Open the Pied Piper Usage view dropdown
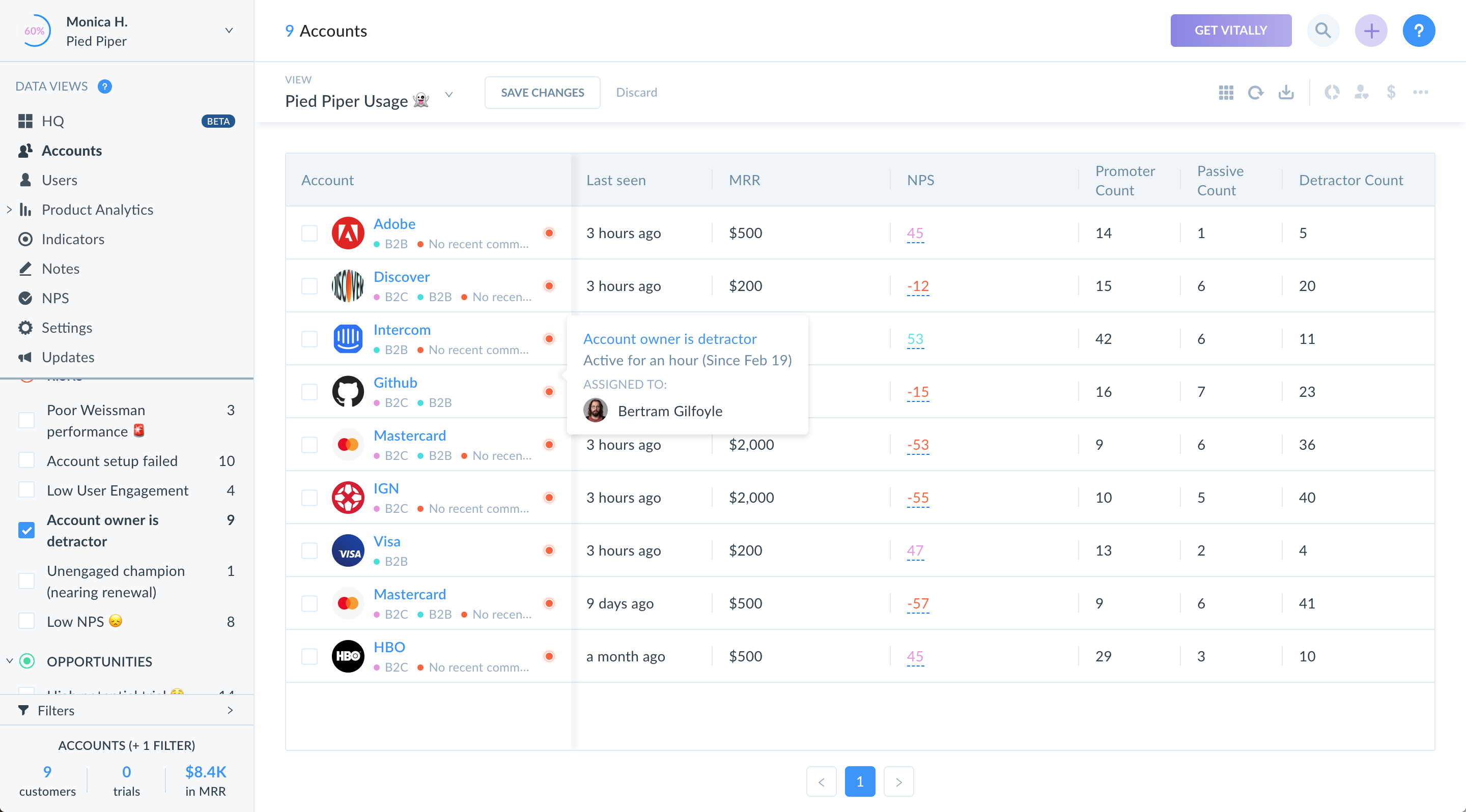The height and width of the screenshot is (812, 1466). (449, 95)
